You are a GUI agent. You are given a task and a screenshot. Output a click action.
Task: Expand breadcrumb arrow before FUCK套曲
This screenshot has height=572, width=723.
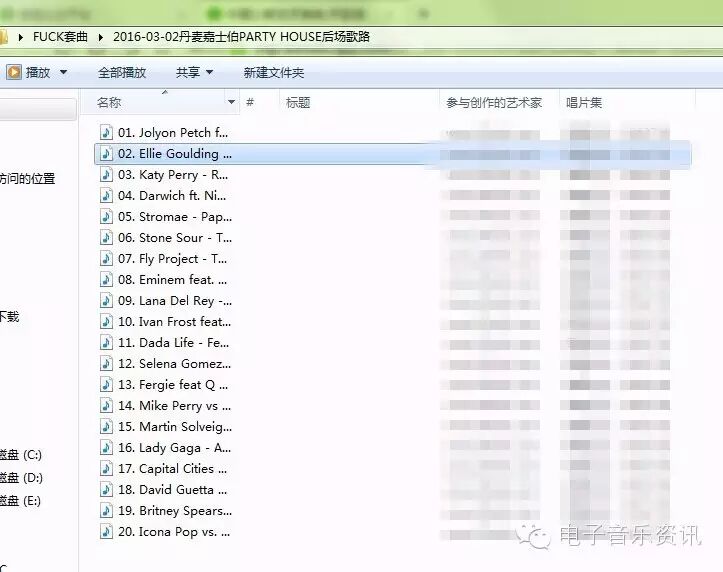coord(21,37)
